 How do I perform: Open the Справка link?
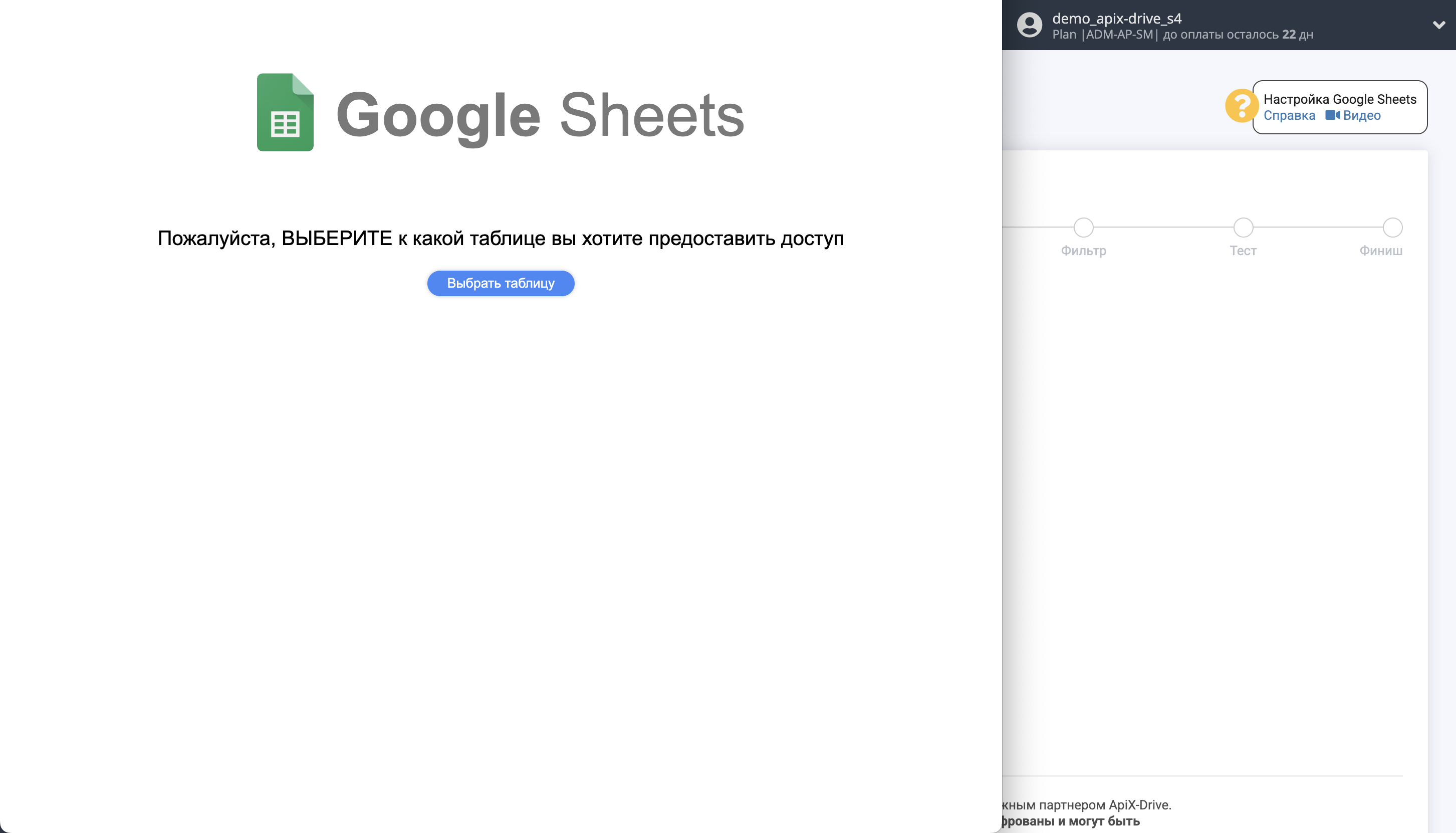[x=1289, y=116]
